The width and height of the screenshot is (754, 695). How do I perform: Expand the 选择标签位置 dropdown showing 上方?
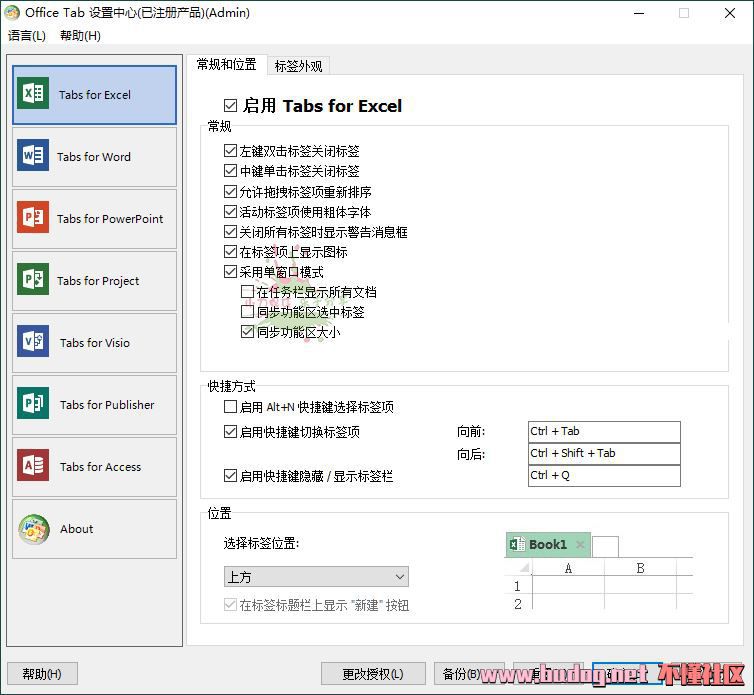point(316,577)
